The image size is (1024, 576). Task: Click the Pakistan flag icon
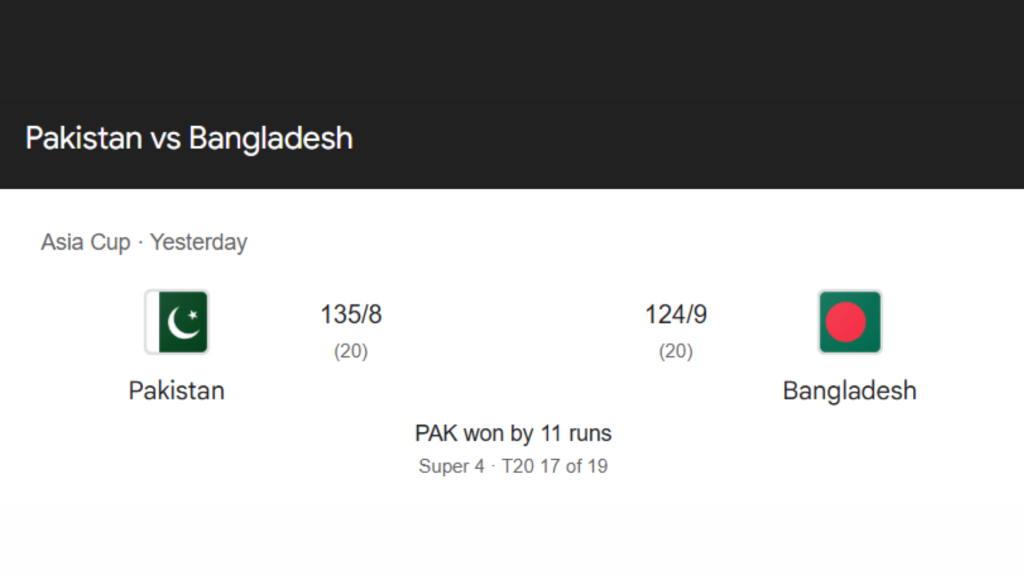pos(176,322)
